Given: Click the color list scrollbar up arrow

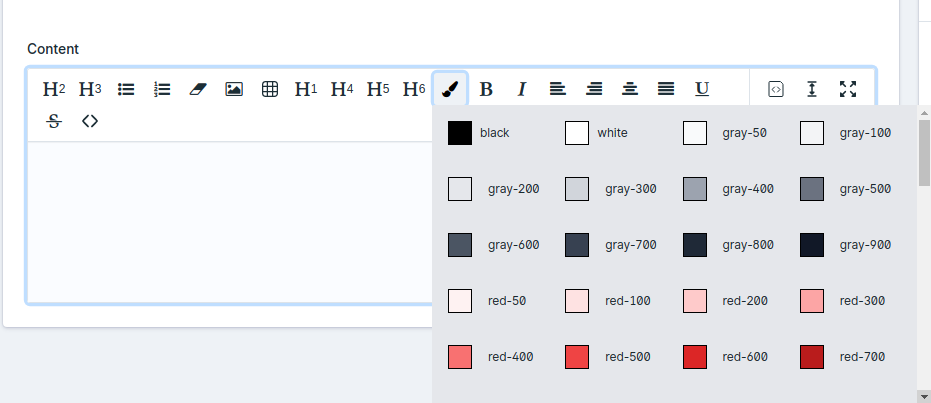Looking at the screenshot, I should click(x=924, y=112).
